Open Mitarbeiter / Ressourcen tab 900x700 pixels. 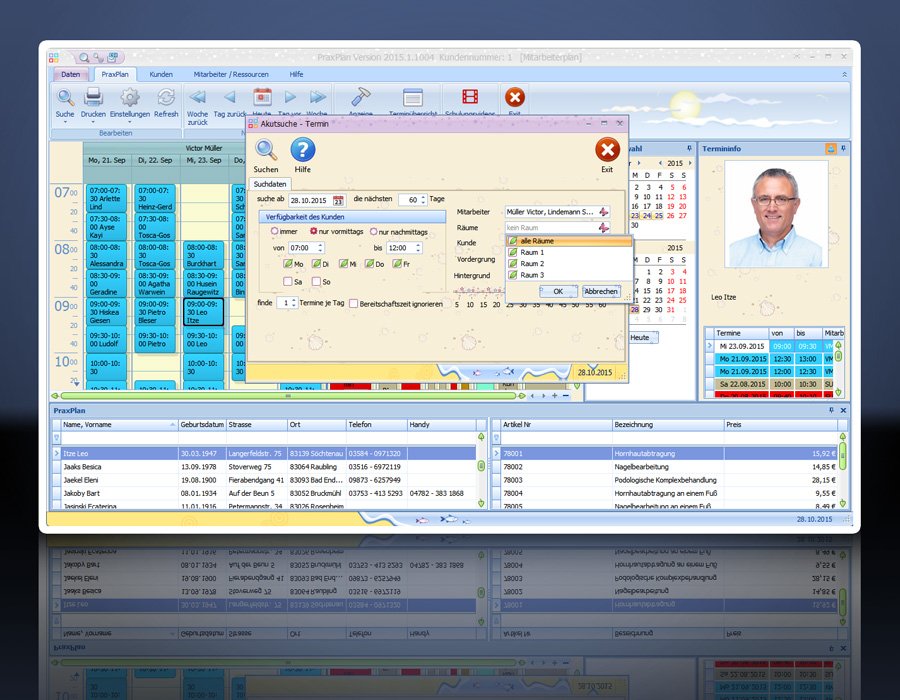231,75
